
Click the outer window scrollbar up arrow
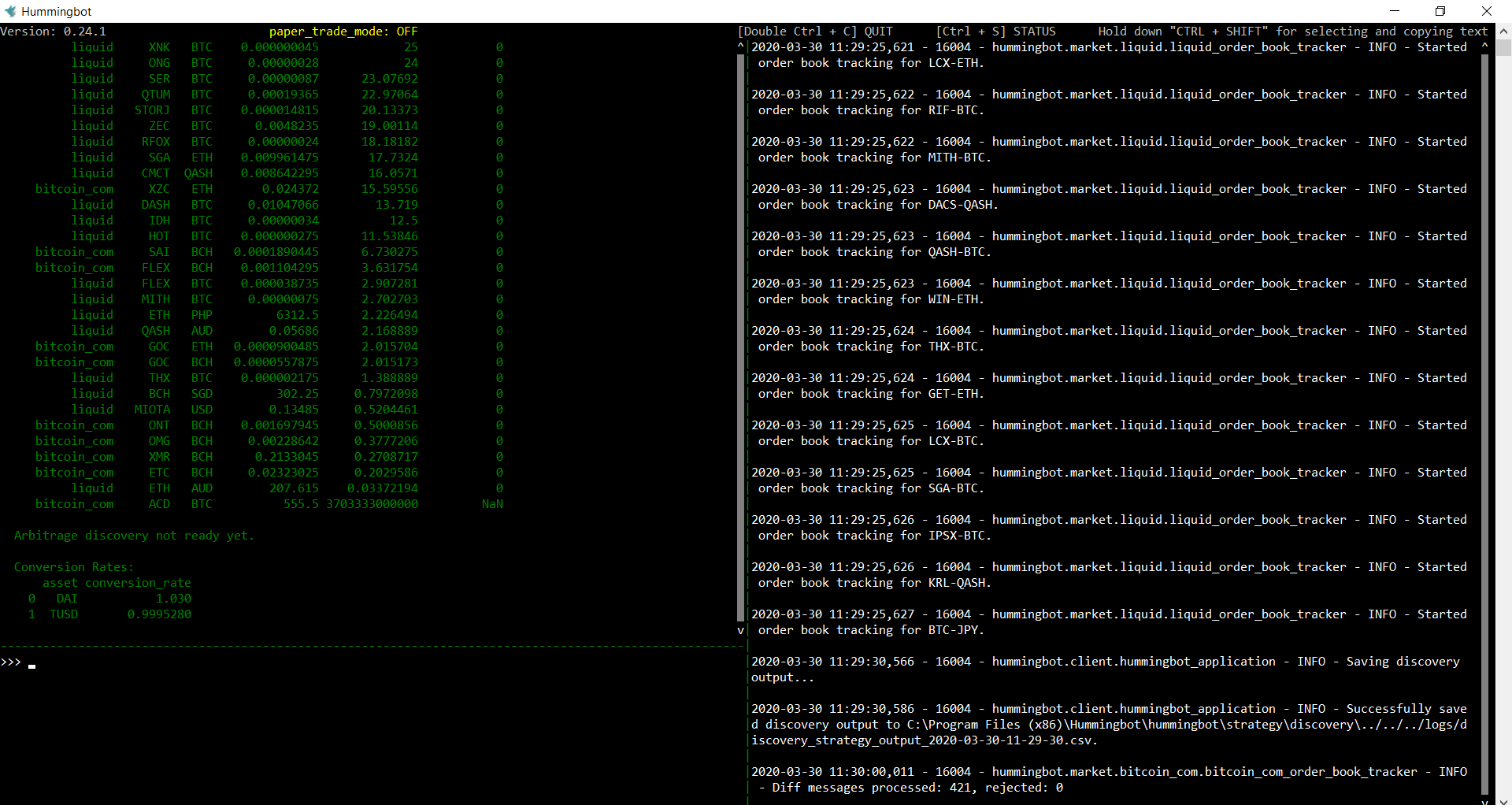1504,31
